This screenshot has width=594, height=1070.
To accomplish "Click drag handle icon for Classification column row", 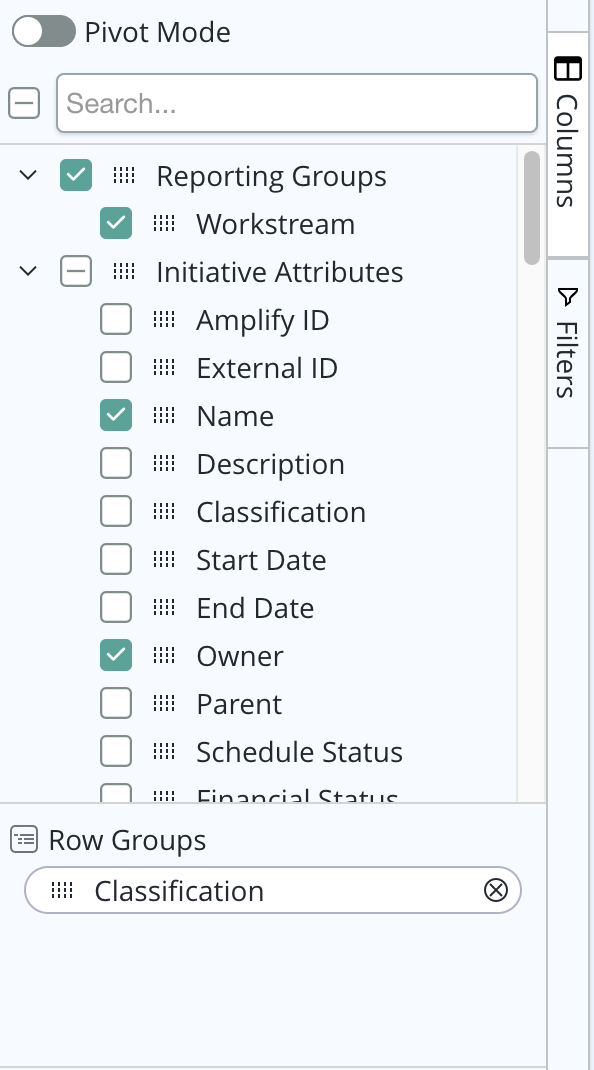I will click(x=164, y=512).
